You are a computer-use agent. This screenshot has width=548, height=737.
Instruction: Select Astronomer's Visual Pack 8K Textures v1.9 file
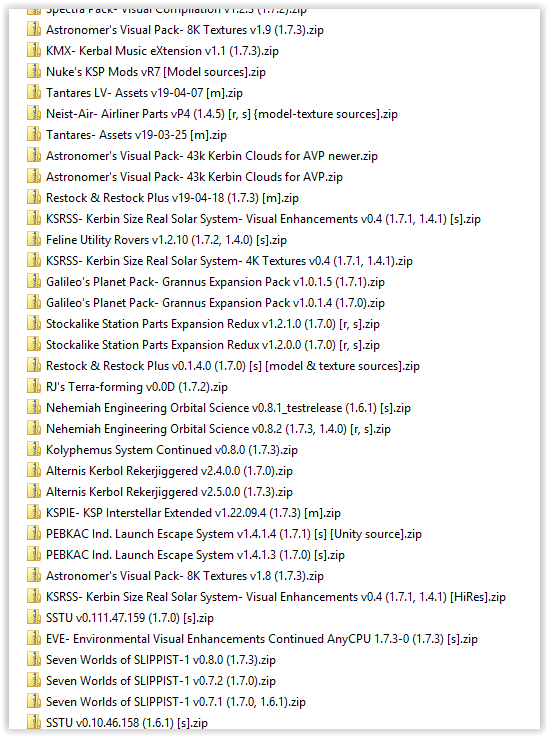tap(185, 30)
